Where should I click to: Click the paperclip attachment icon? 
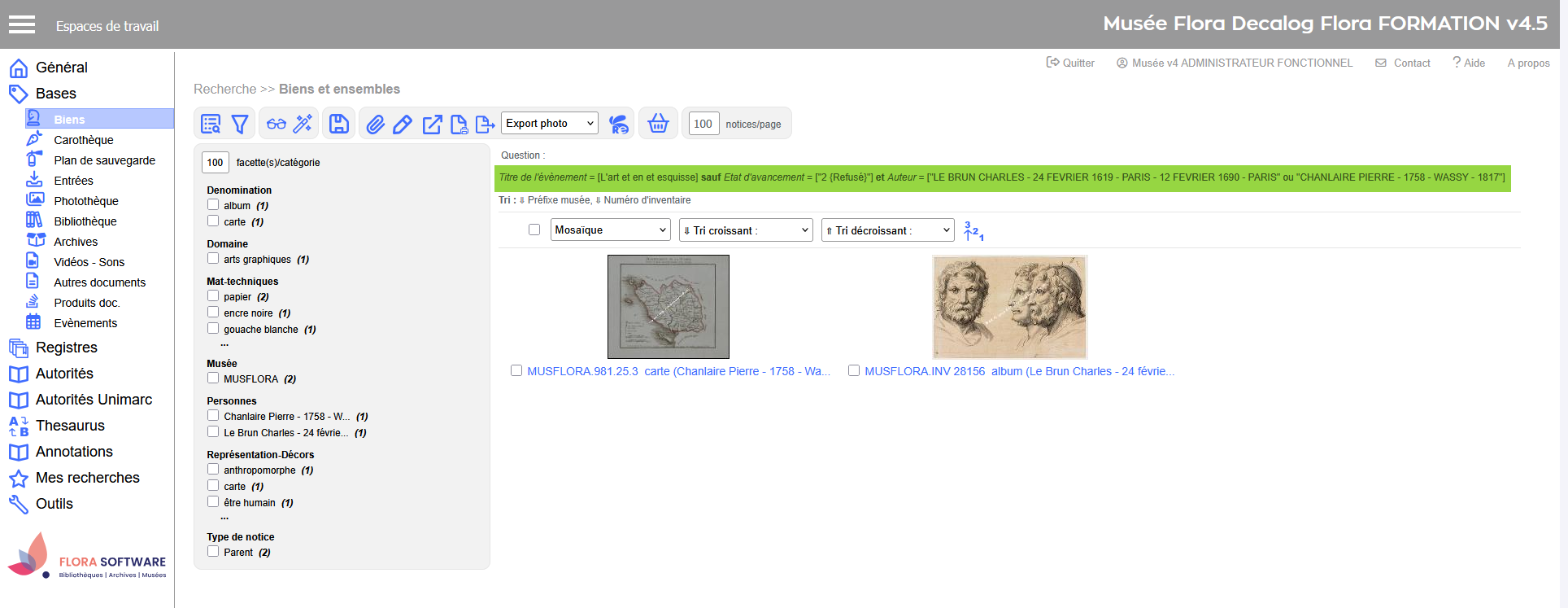(375, 124)
